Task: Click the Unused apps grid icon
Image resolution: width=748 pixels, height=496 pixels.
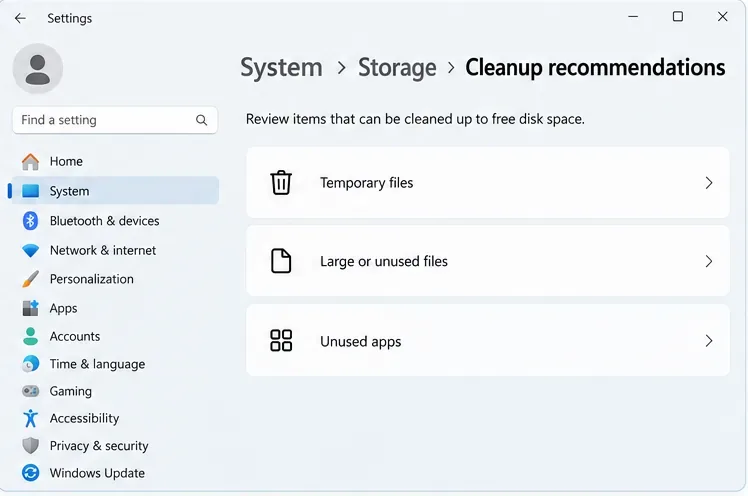Action: pos(281,341)
